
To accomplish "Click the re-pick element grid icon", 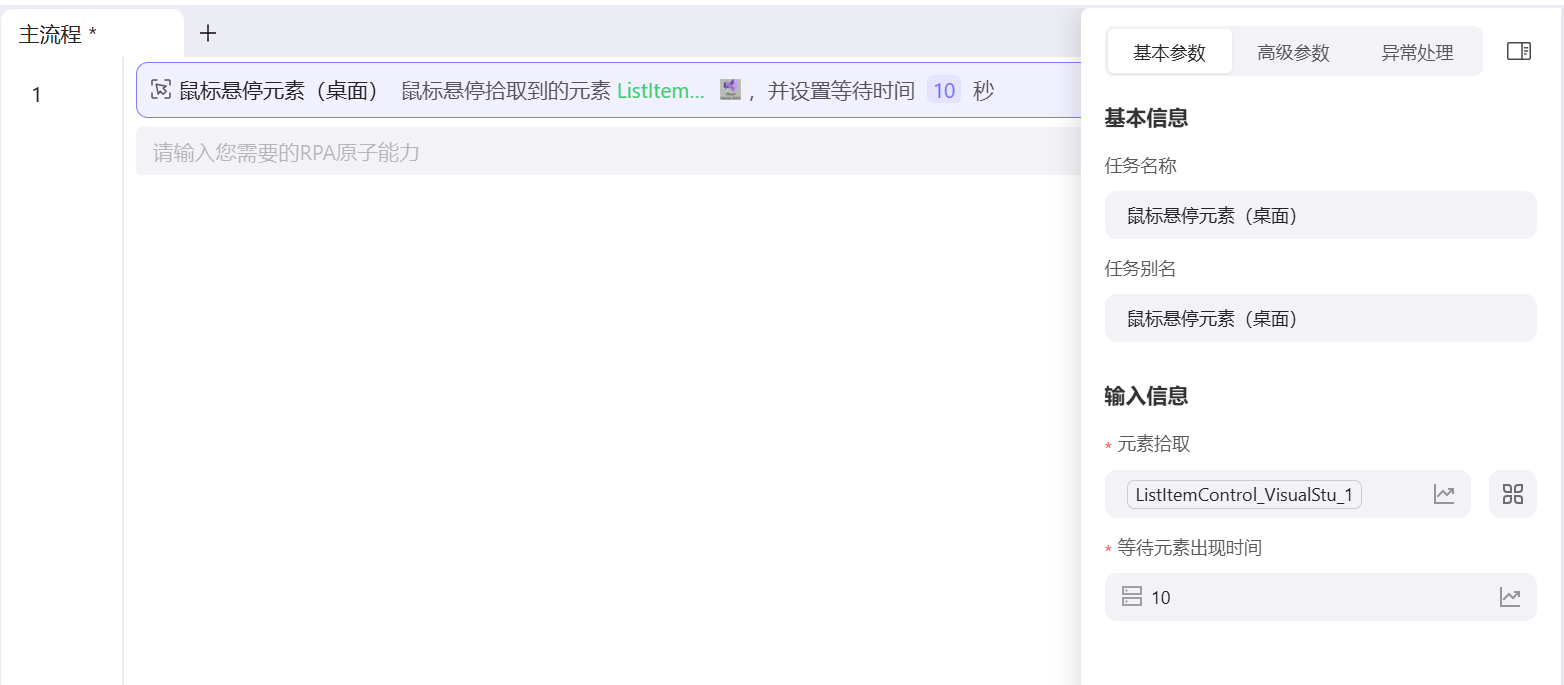I will (1513, 493).
